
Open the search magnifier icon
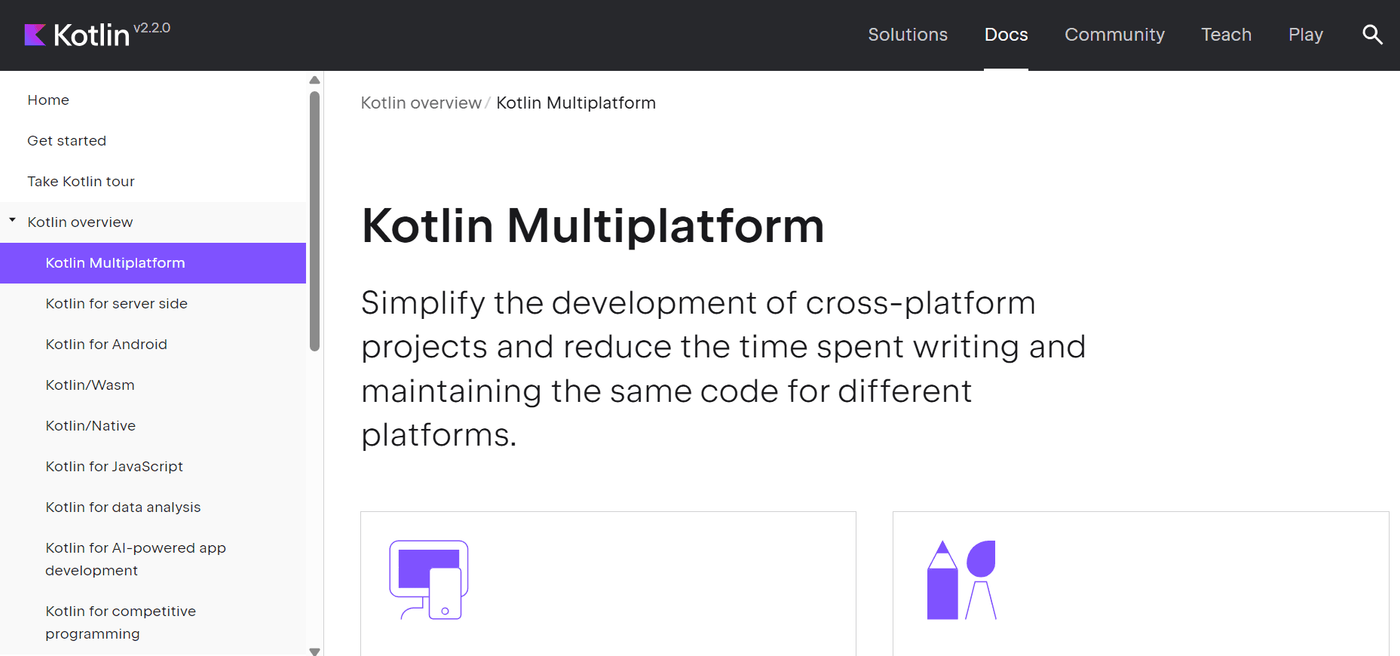coord(1372,35)
